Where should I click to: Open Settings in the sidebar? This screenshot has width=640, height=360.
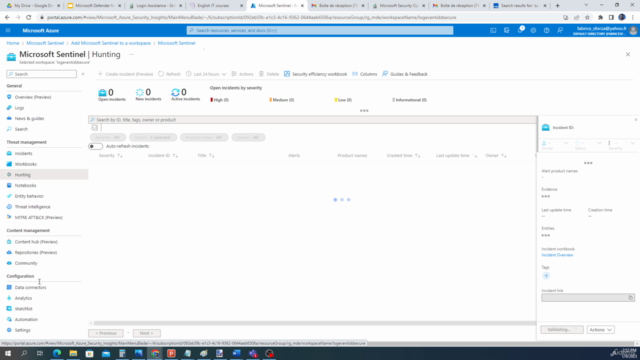pyautogui.click(x=22, y=330)
